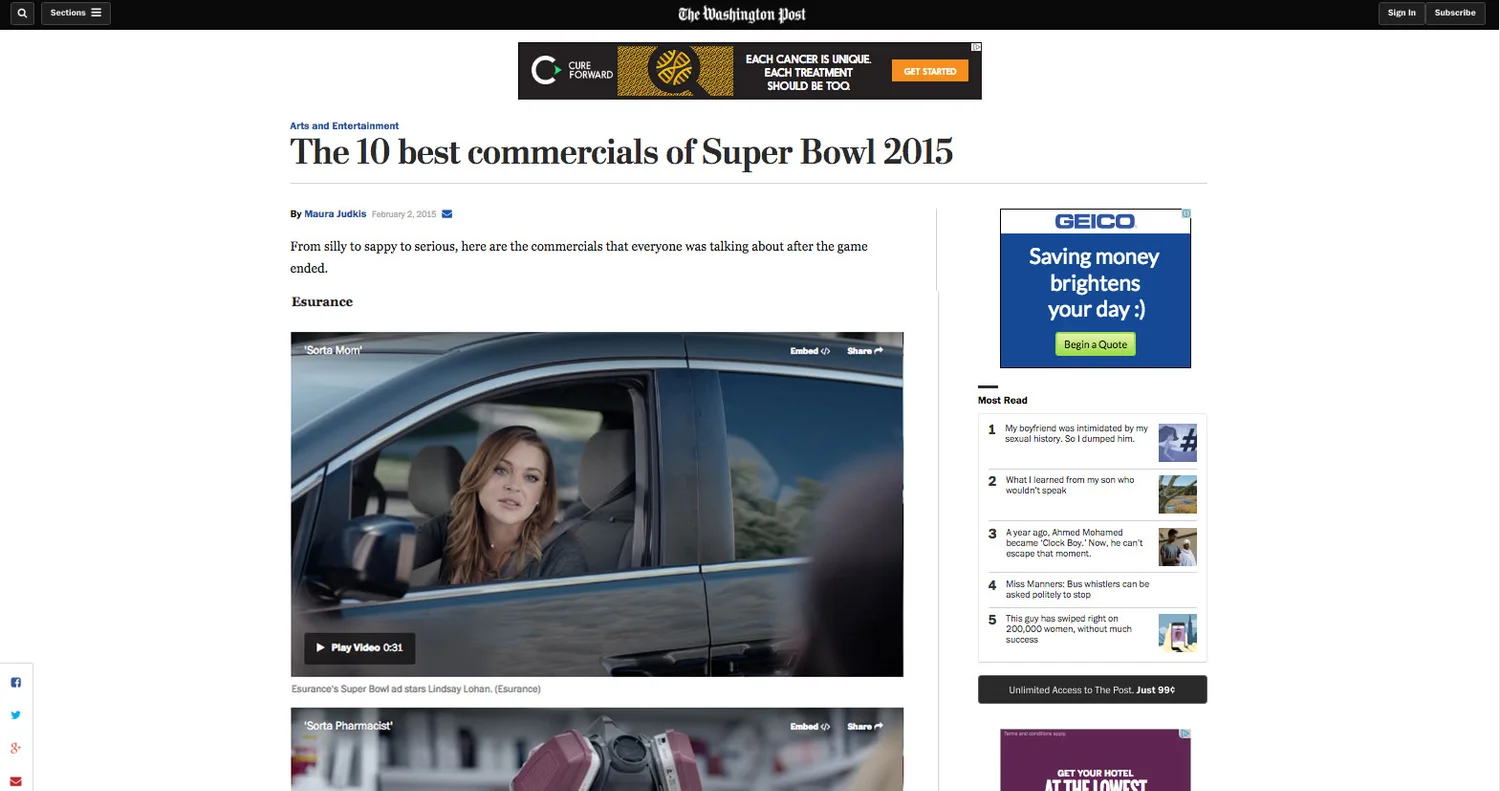Share article on Facebook
This screenshot has height=791, width=1500.
coord(16,683)
